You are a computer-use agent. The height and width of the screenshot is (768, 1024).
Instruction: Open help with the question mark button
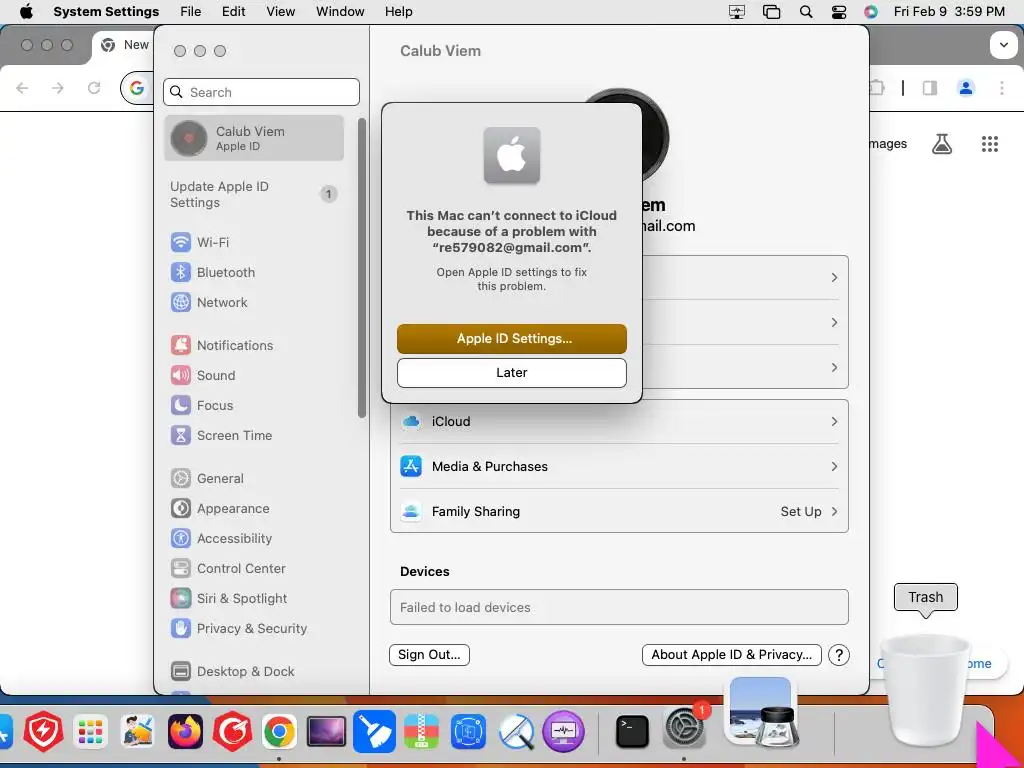(839, 655)
